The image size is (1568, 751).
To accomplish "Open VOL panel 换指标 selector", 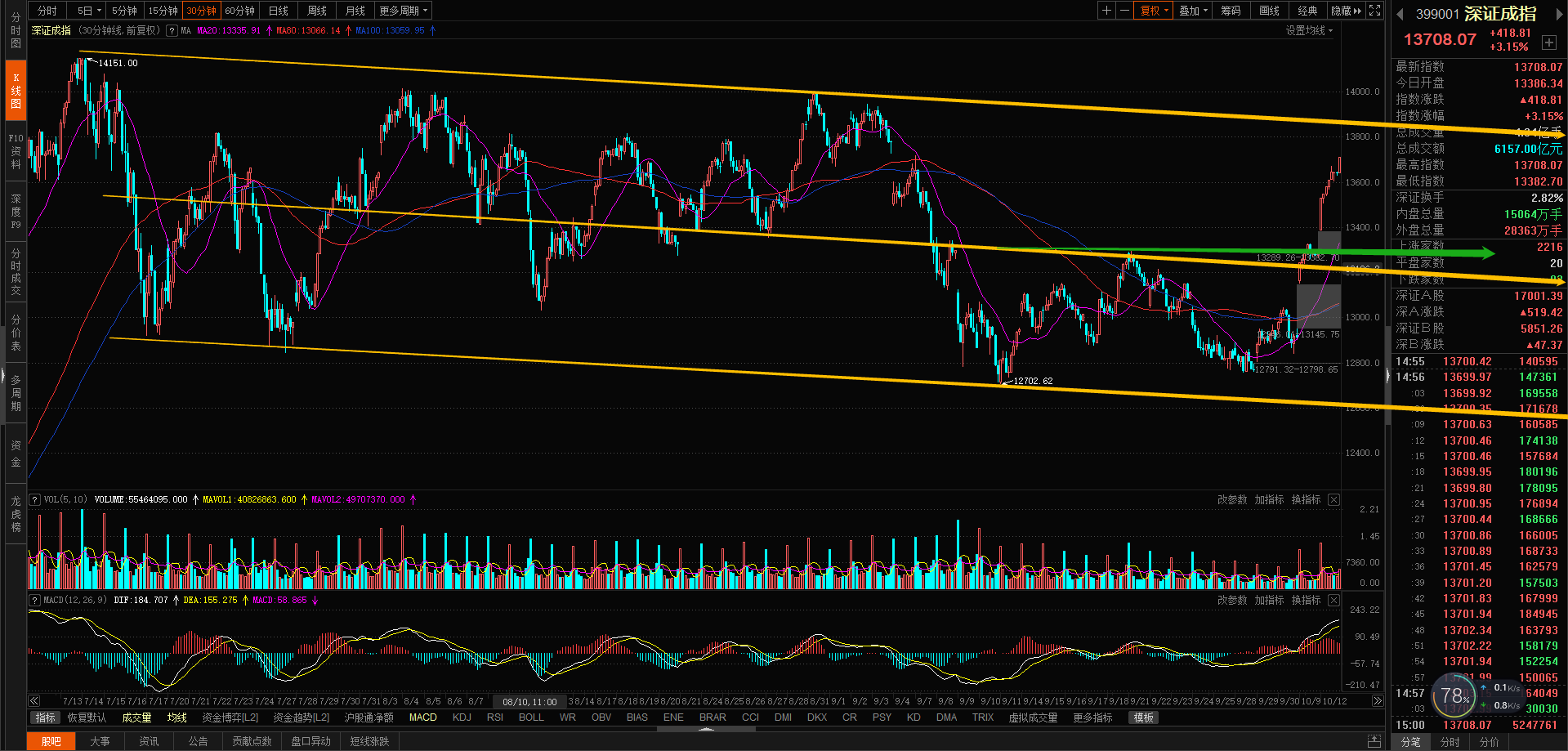I will click(1306, 499).
